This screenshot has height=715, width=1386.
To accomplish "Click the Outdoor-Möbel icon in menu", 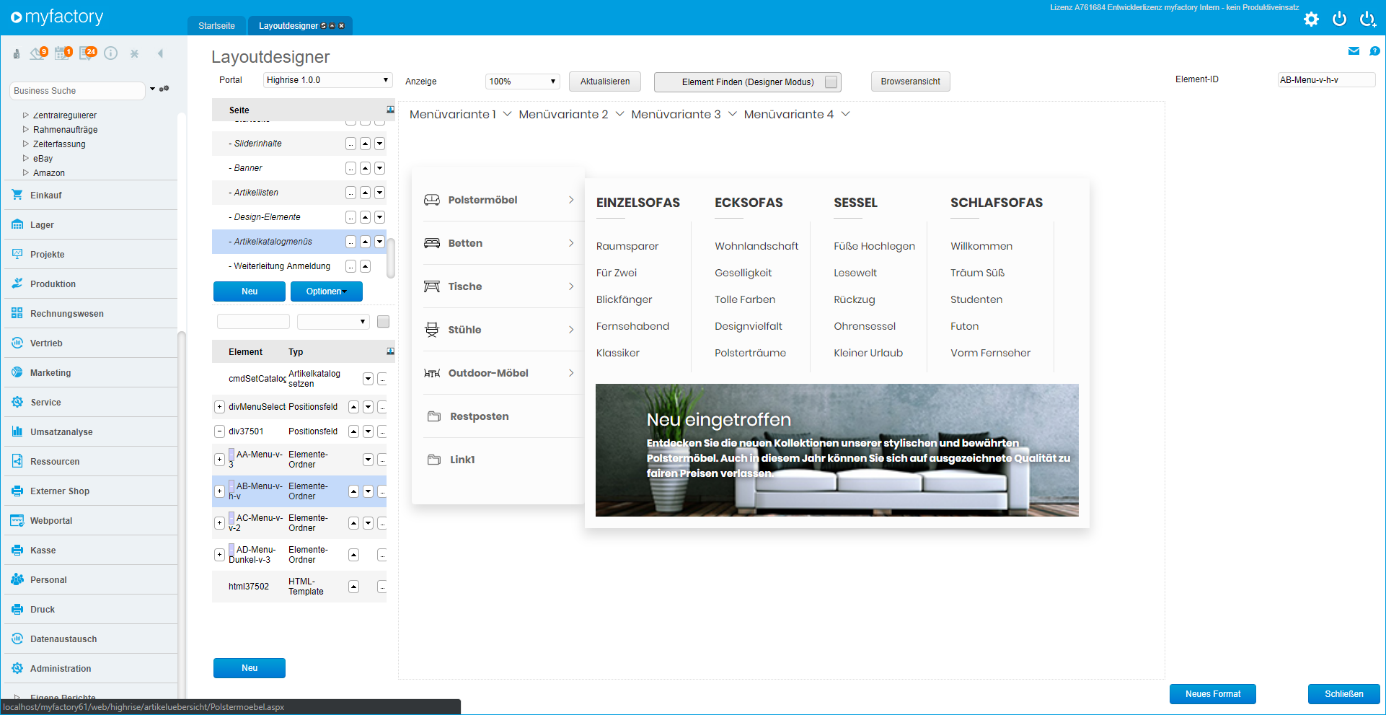I will (432, 373).
